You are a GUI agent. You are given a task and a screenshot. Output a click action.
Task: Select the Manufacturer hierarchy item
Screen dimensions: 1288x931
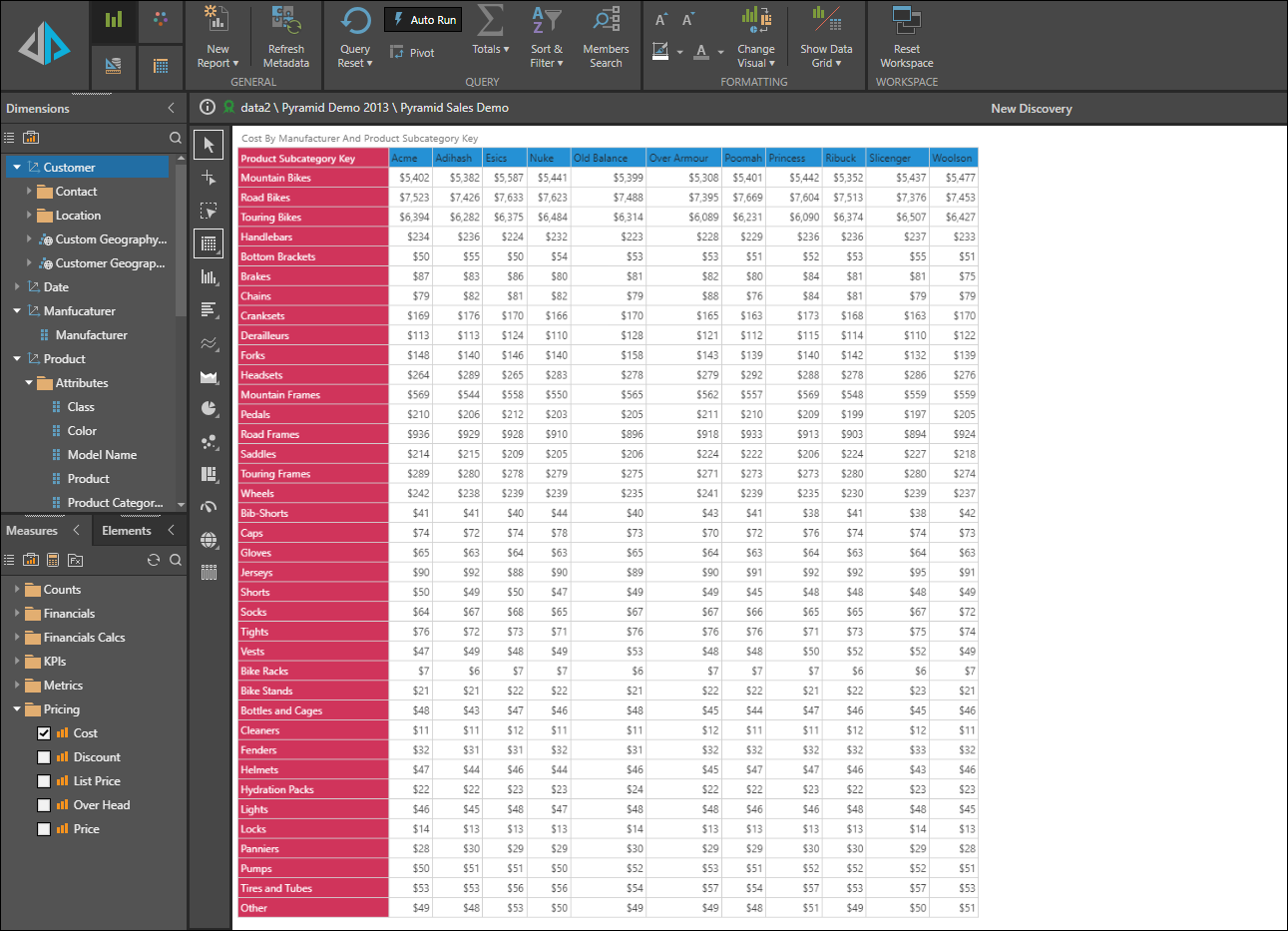click(91, 335)
